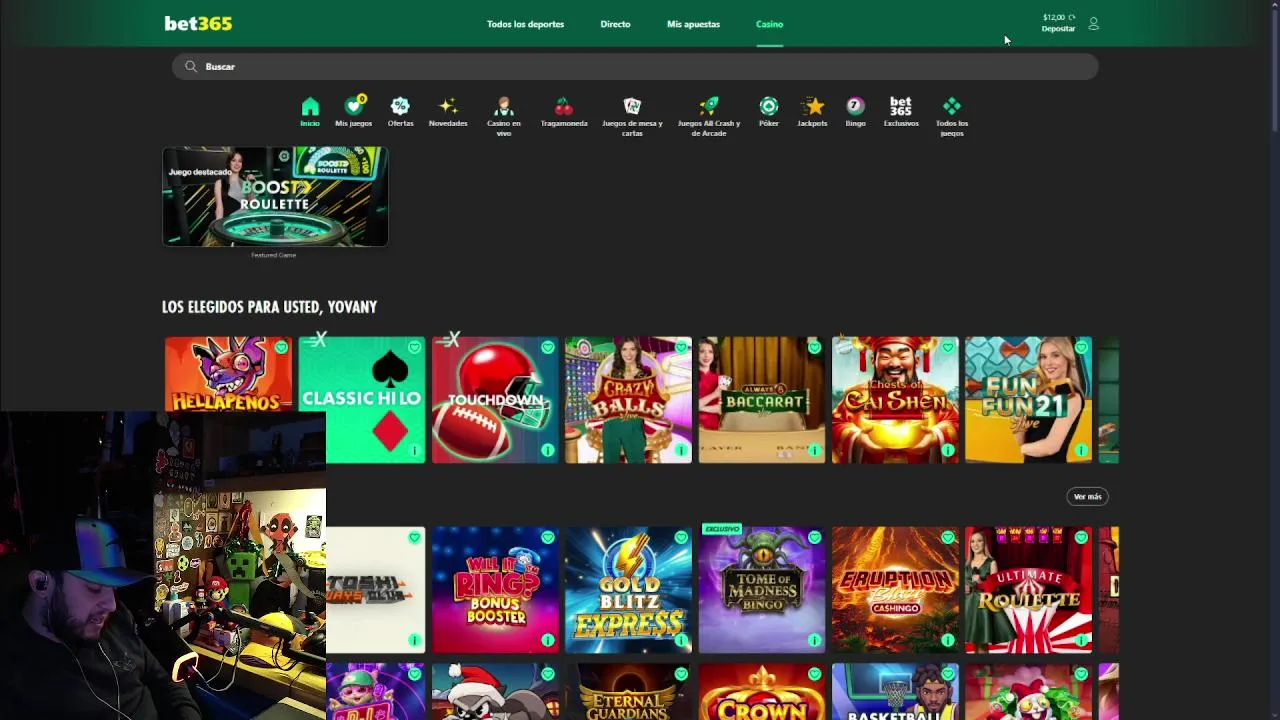Click the search magnifier icon

pos(190,66)
